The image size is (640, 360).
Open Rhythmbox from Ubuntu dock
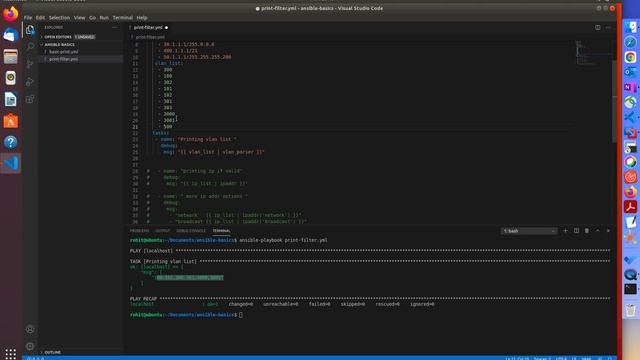(11, 78)
